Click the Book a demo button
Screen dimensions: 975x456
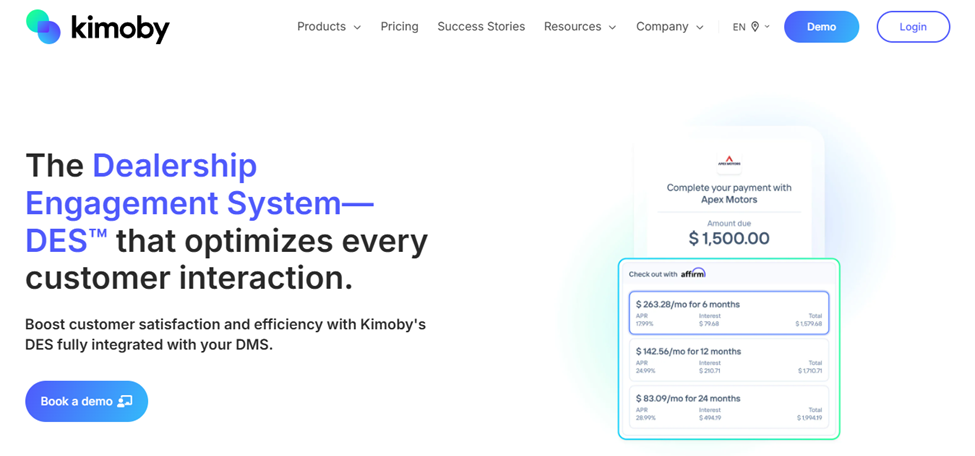(x=86, y=401)
